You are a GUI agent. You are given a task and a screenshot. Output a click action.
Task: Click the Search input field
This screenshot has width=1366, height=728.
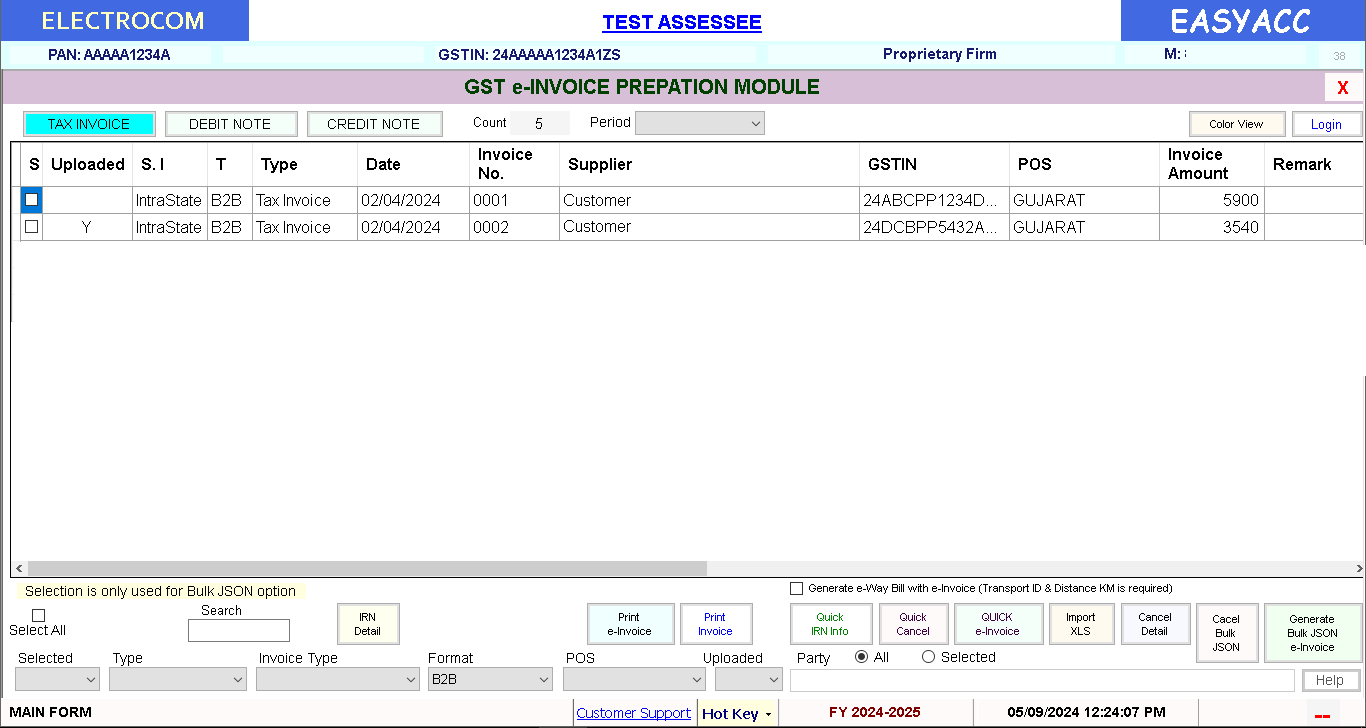point(239,630)
